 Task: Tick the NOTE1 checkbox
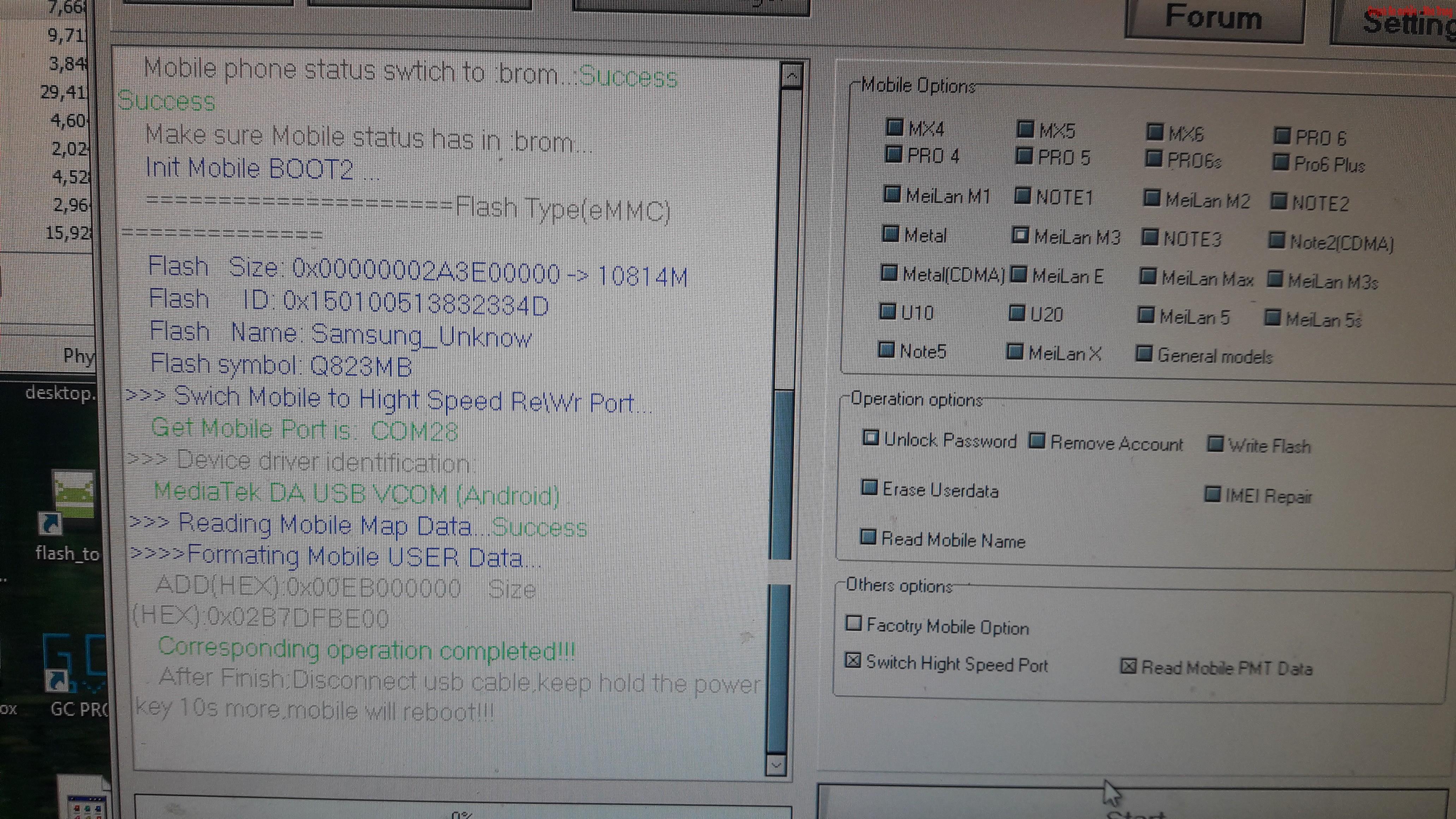click(1022, 196)
